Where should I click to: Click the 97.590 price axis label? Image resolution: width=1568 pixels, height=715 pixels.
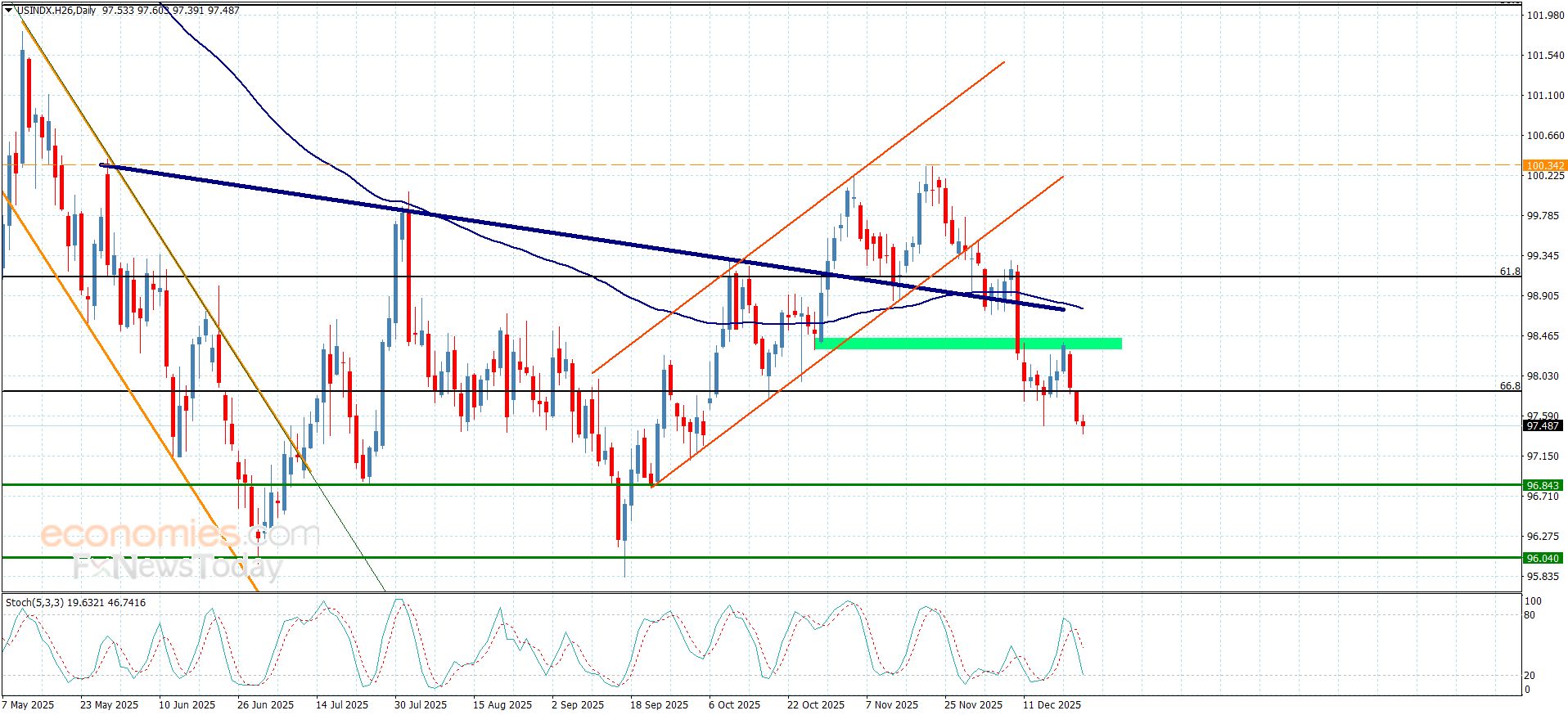click(1545, 416)
